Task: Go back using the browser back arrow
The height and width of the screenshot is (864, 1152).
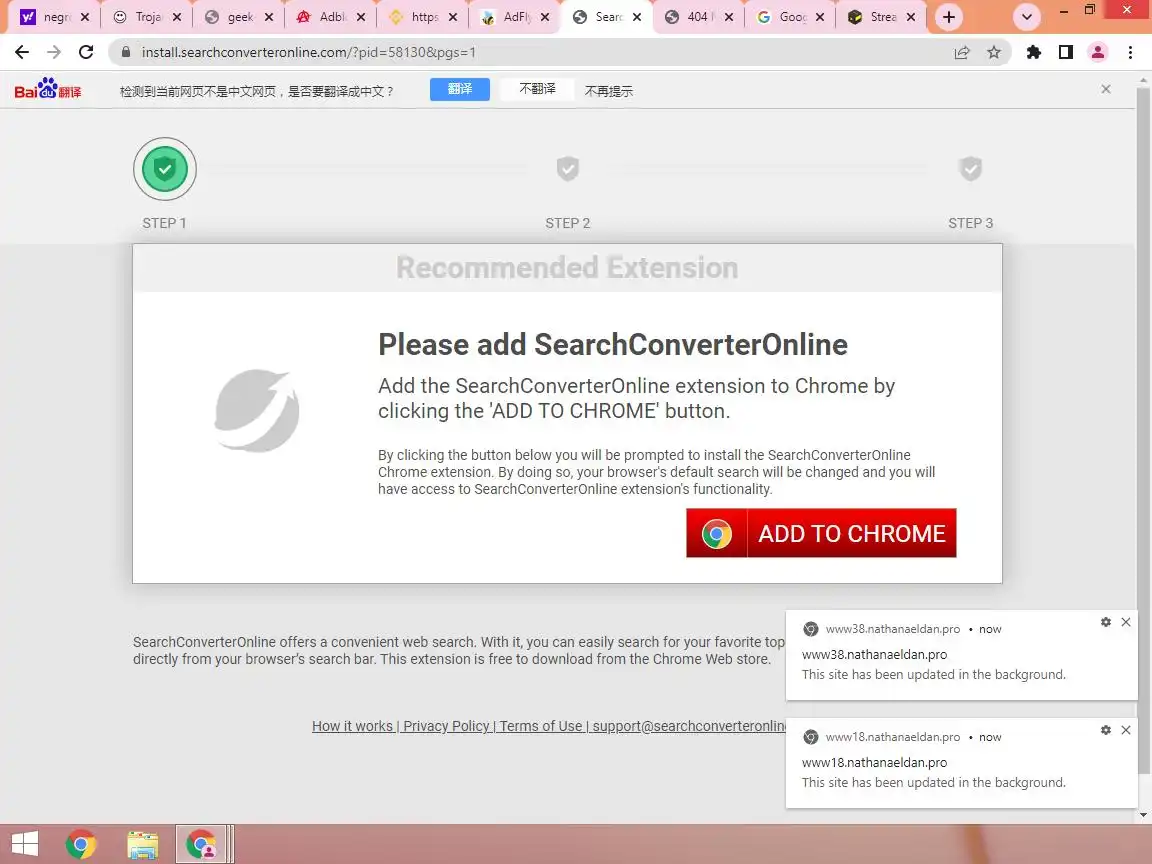Action: 22,52
